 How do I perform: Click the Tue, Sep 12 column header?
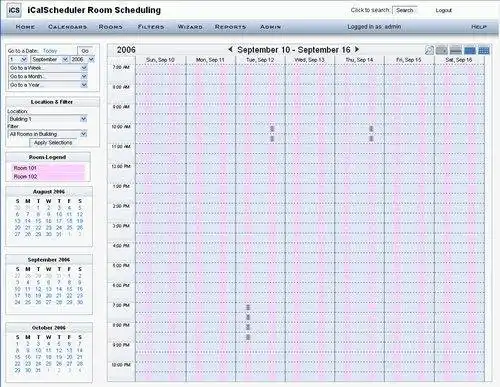pyautogui.click(x=260, y=60)
